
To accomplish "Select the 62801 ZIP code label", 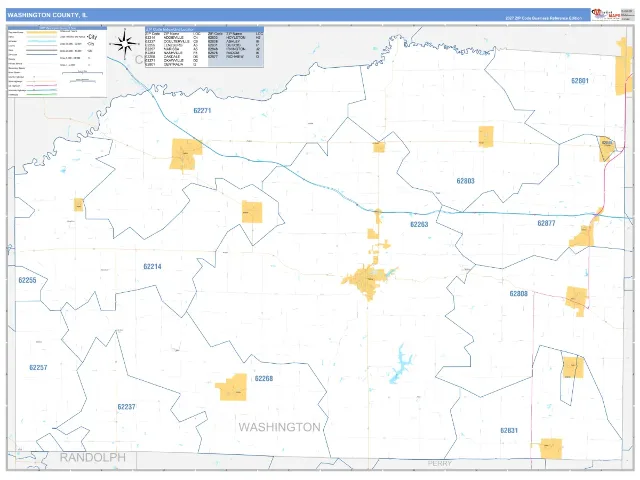I will [x=580, y=81].
